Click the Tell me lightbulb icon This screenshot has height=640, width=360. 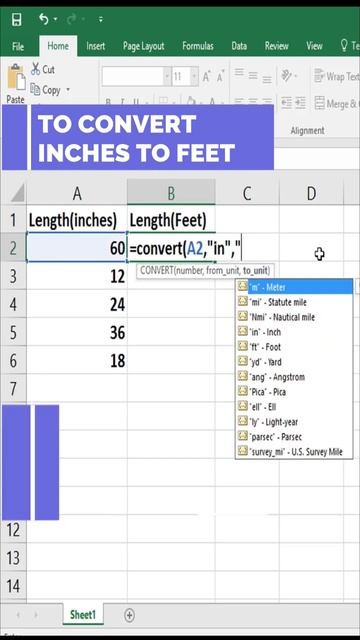(344, 46)
